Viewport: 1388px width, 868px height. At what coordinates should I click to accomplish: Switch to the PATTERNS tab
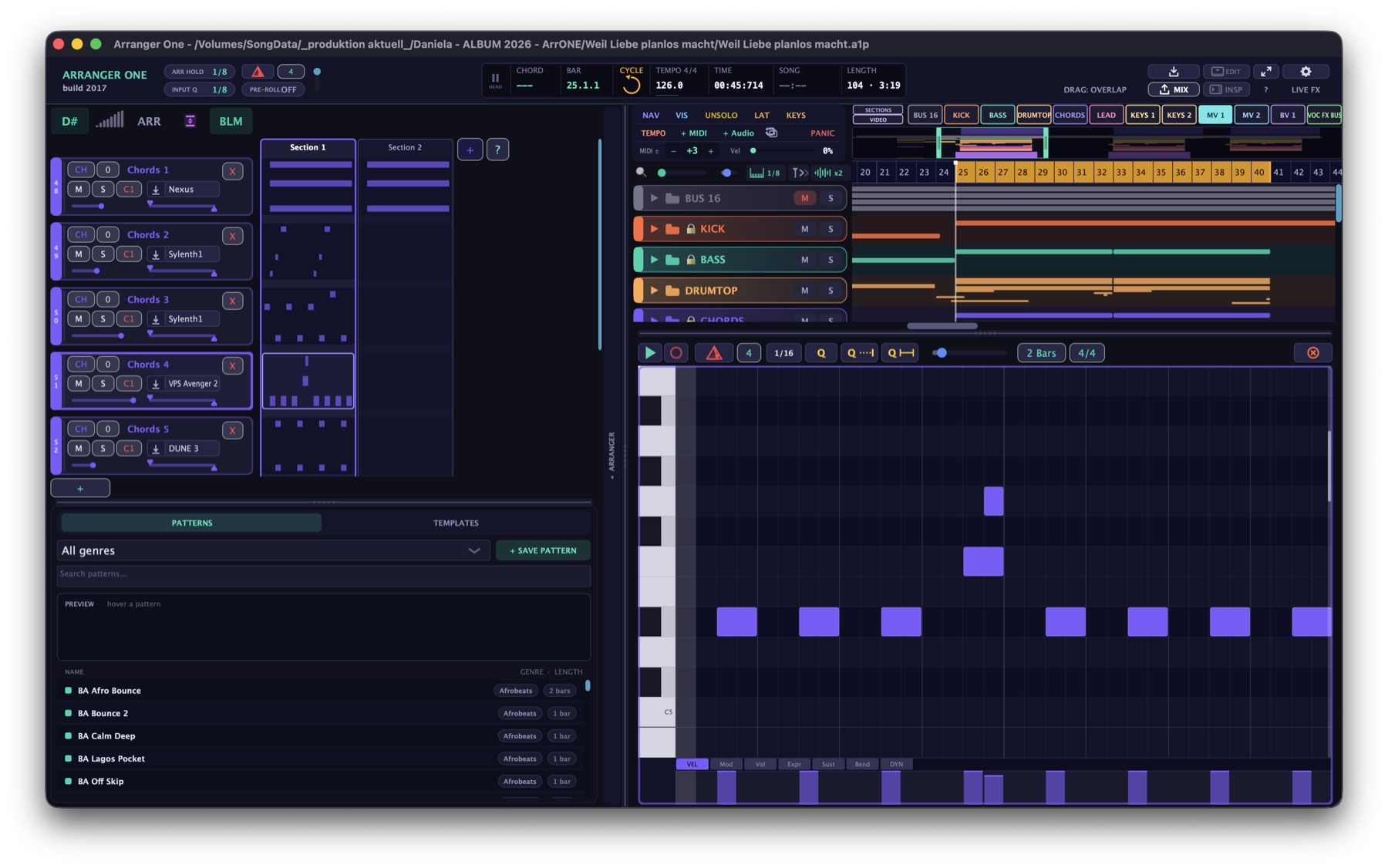point(191,523)
